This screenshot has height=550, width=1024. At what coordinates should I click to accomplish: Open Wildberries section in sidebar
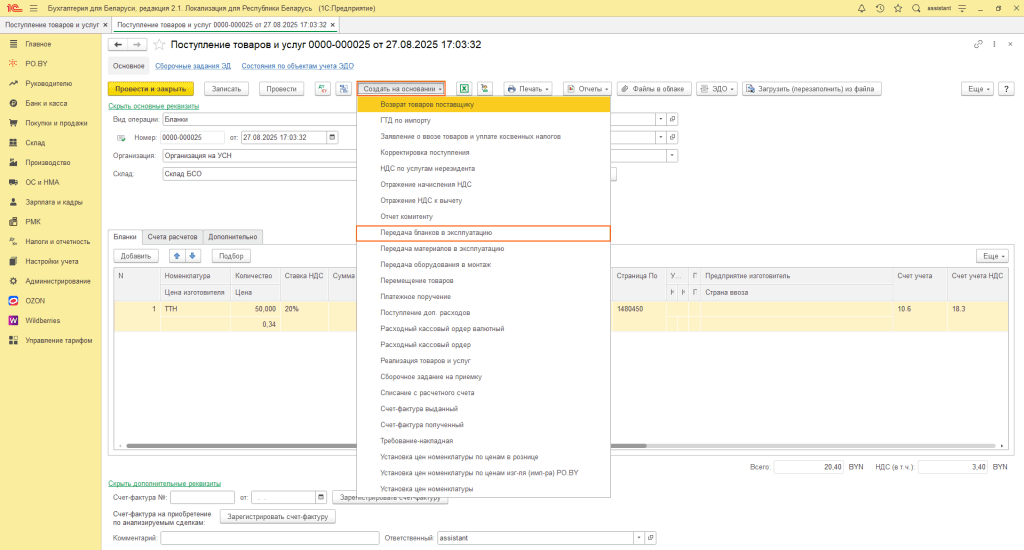click(x=42, y=321)
